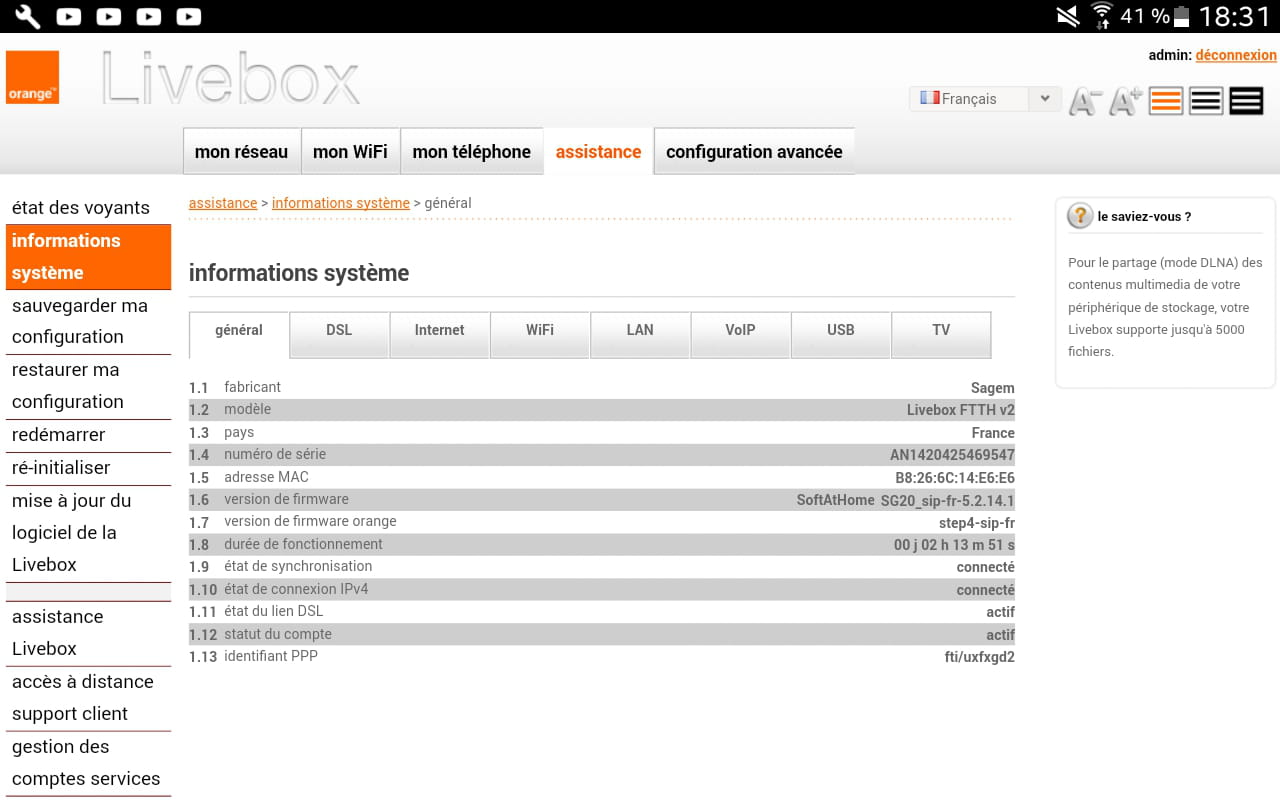Viewport: 1280px width, 800px height.
Task: Select the black-on-white contrast theme icon
Action: coord(1206,101)
